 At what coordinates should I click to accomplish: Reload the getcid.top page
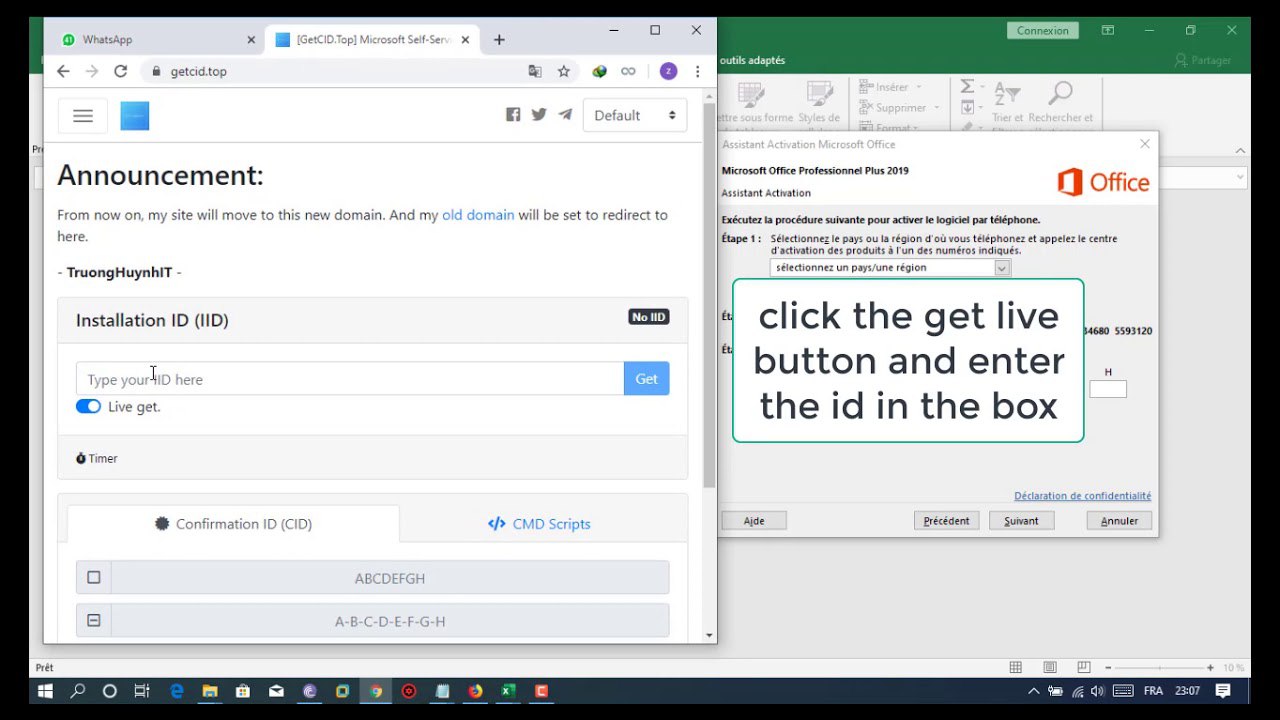click(x=121, y=71)
